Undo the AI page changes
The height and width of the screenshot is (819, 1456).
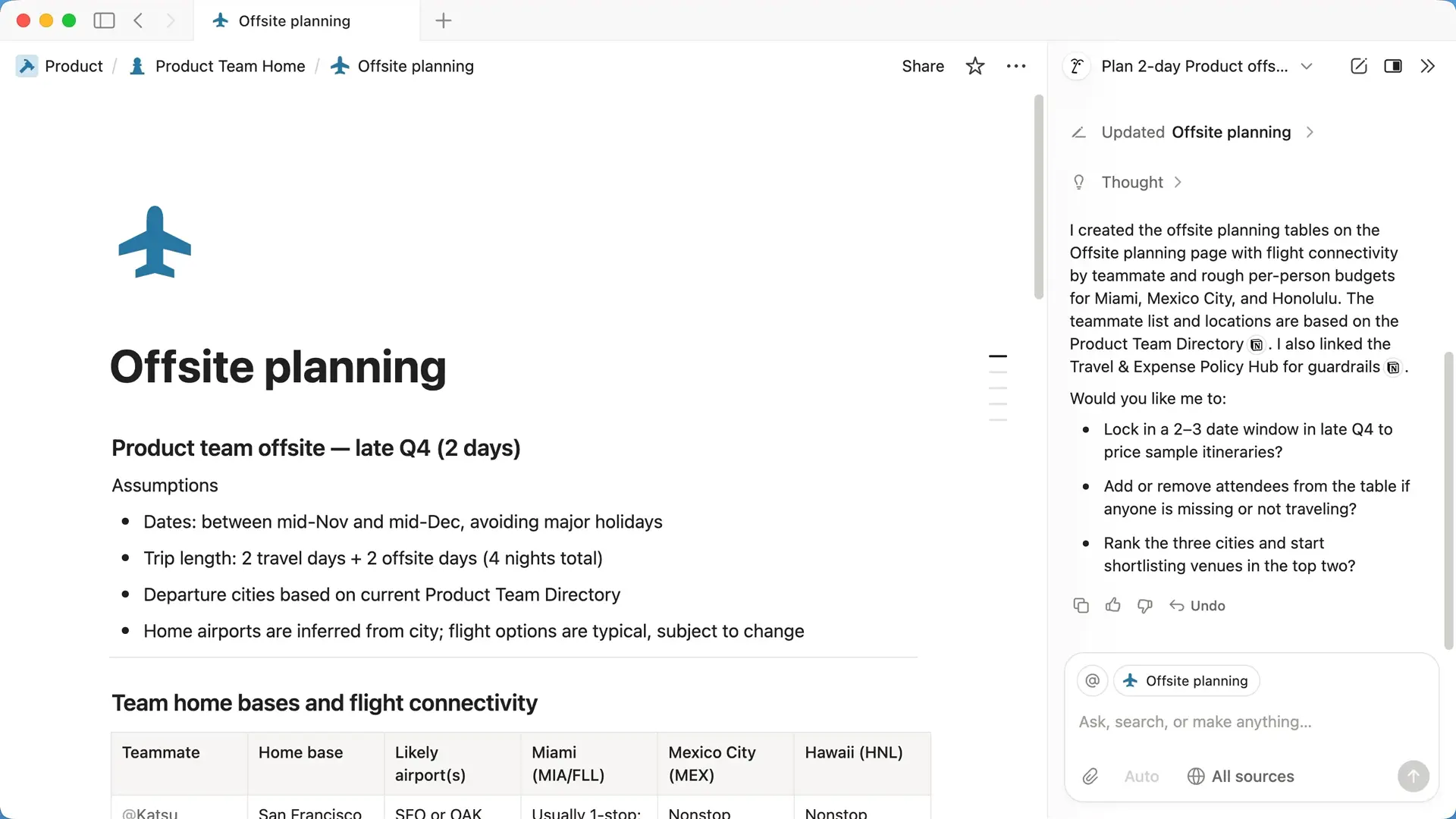(x=1197, y=605)
